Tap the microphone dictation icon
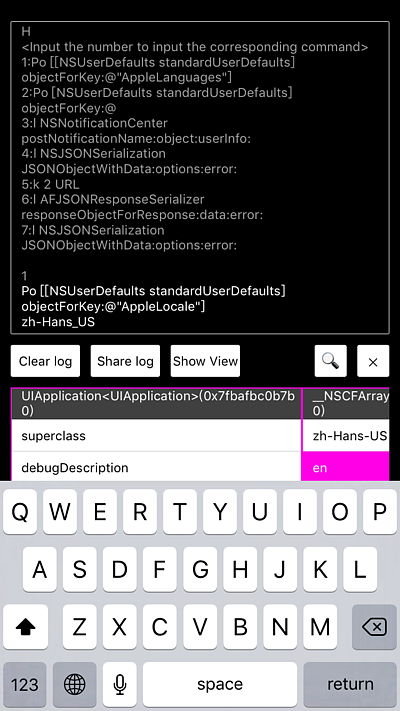400x711 pixels. [120, 684]
